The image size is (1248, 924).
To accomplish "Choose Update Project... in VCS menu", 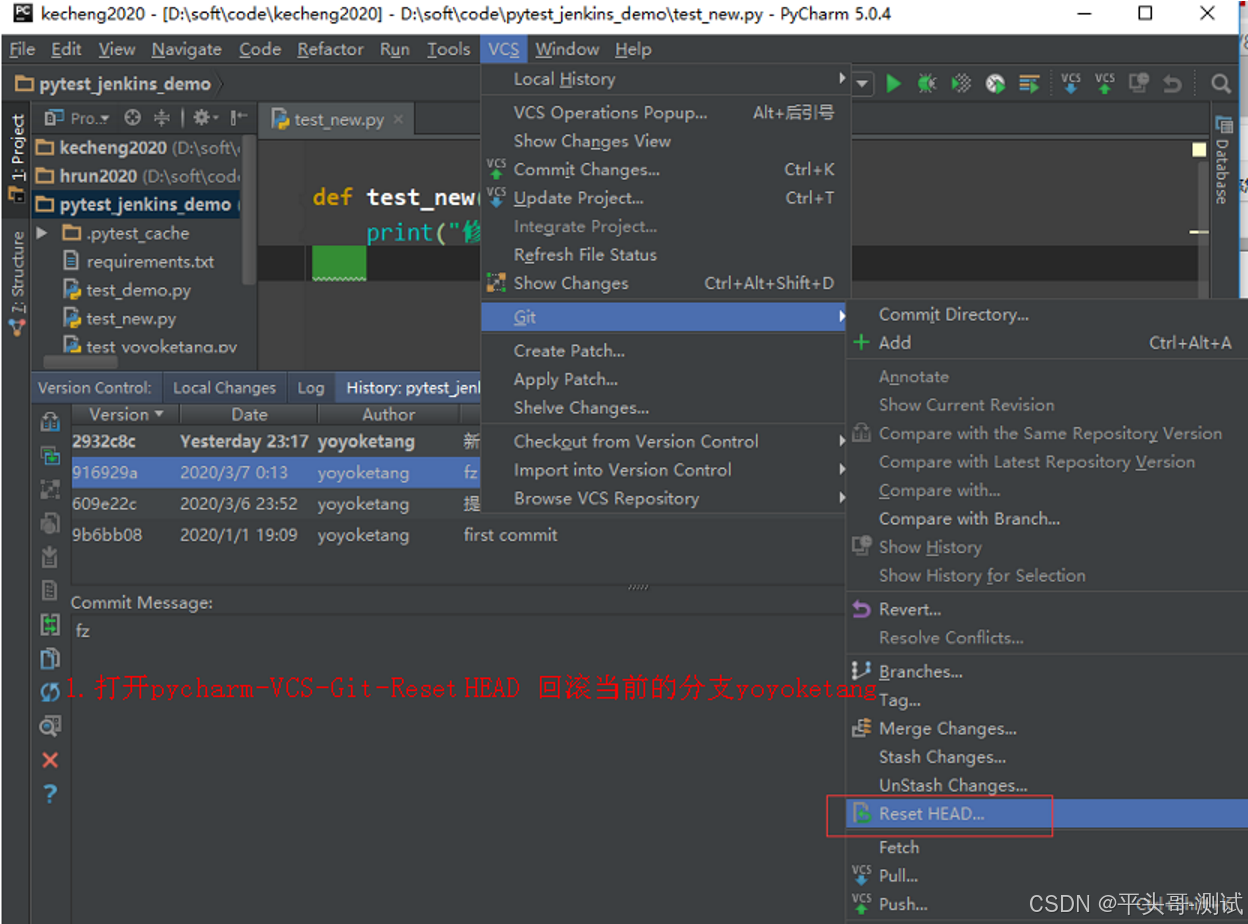I will [x=666, y=198].
